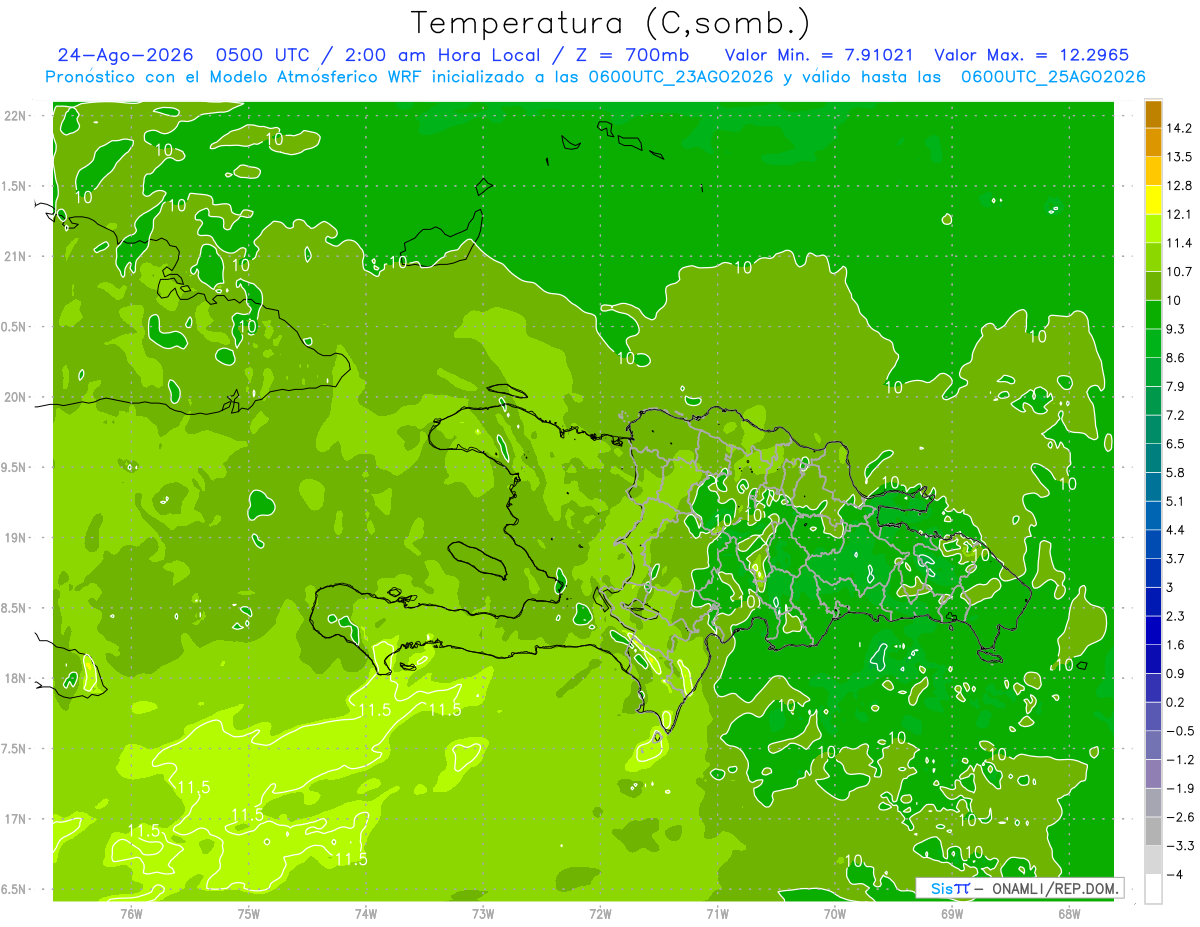Pick the brown swatch above 14.2
1200x927 pixels.
coord(1153,114)
